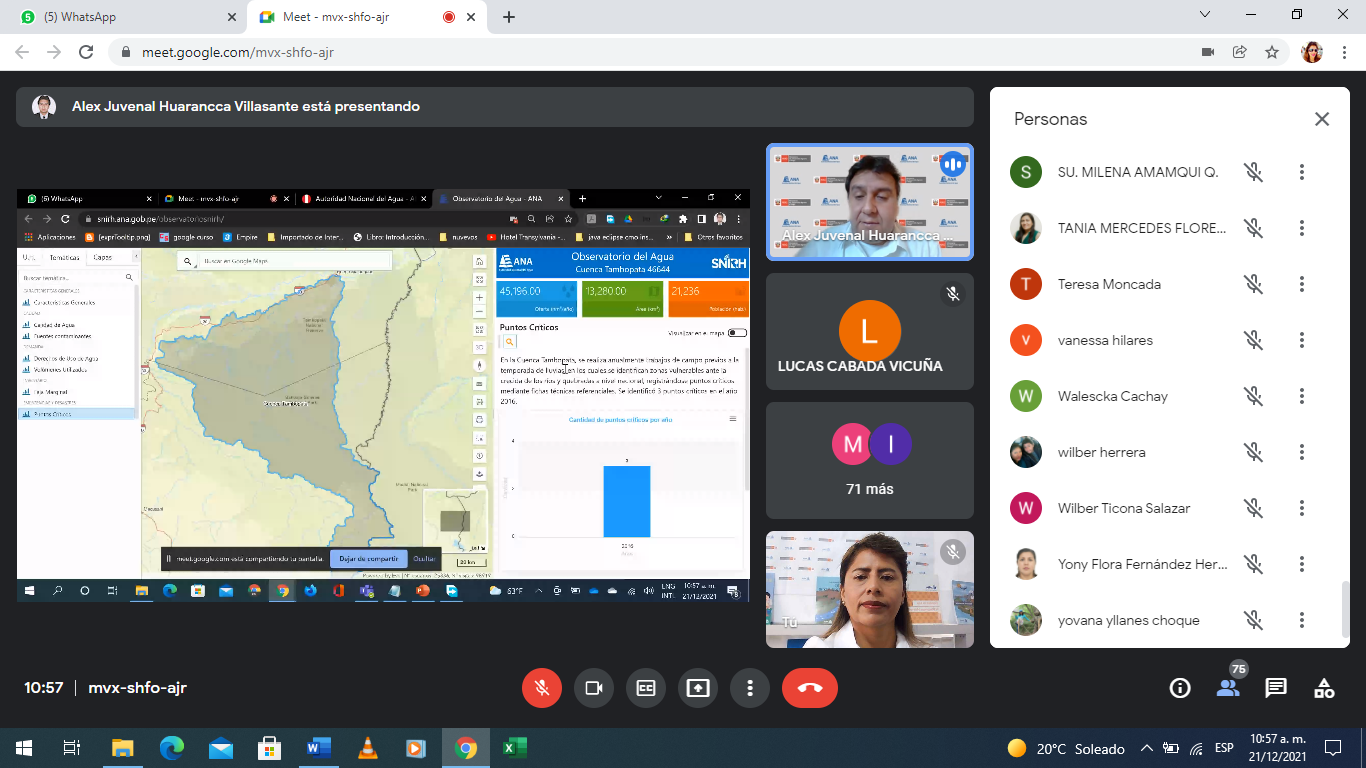Open the activities shapes icon
The height and width of the screenshot is (768, 1366).
tap(1324, 688)
